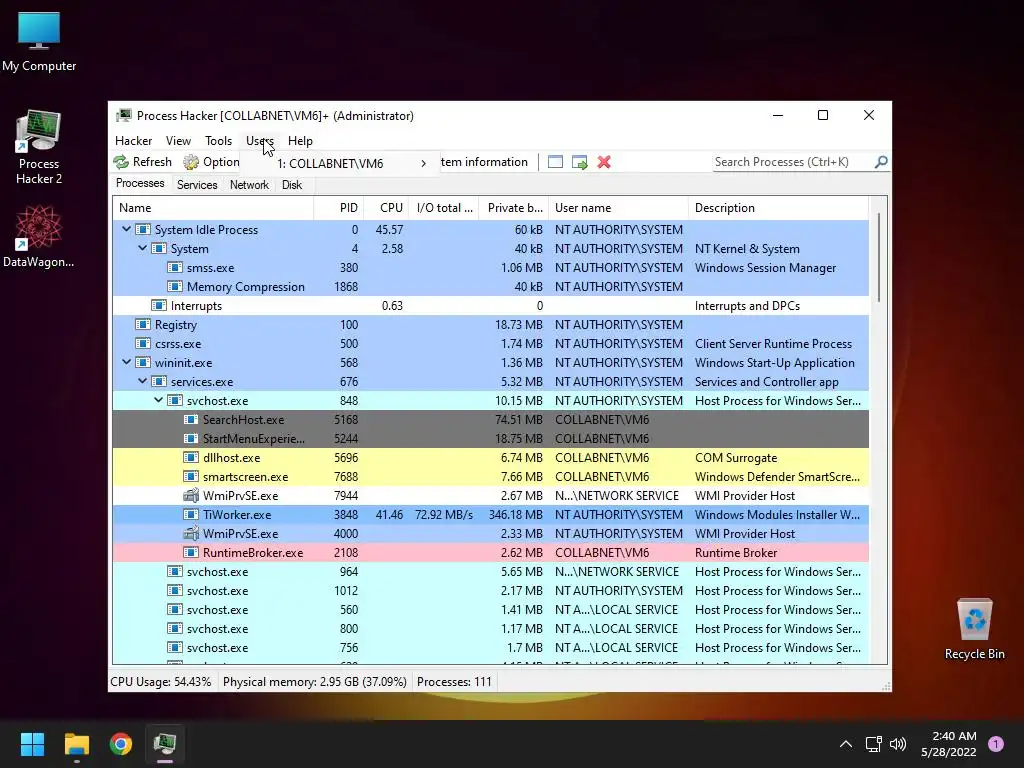
Task: Switch to the Services tab
Action: coord(197,185)
